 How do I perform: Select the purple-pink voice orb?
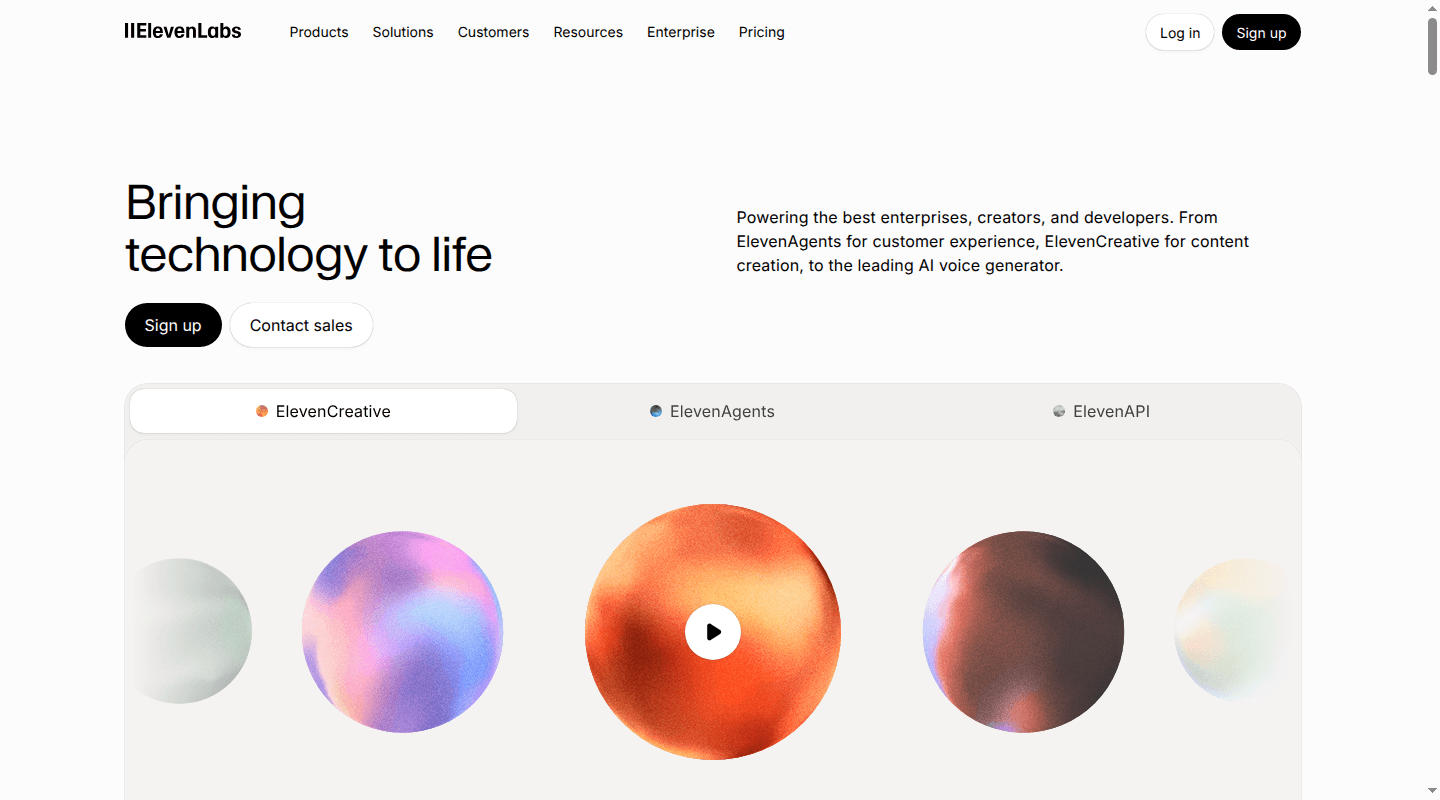pyautogui.click(x=402, y=632)
